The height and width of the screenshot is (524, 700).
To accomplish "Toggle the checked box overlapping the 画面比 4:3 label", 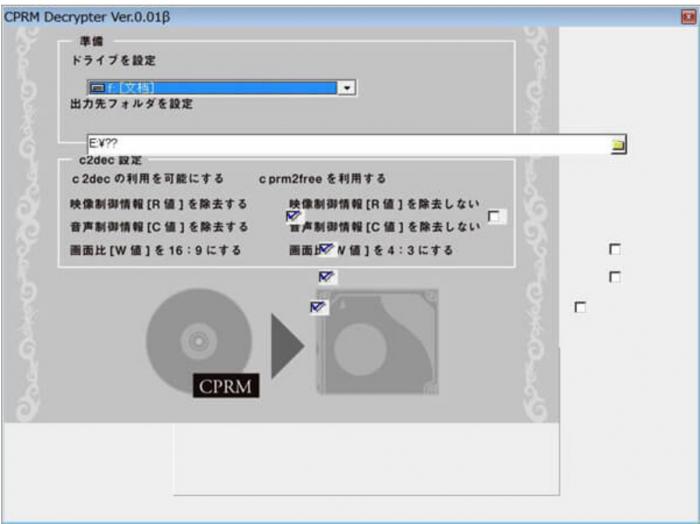I will point(327,249).
